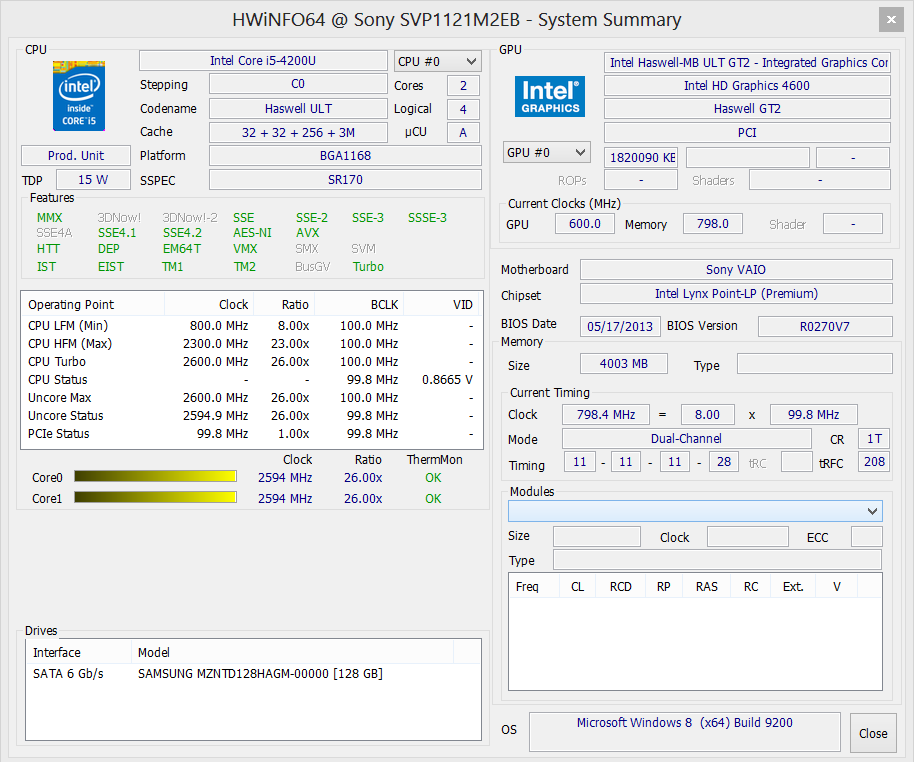Click the Close button at bottom

[x=873, y=733]
